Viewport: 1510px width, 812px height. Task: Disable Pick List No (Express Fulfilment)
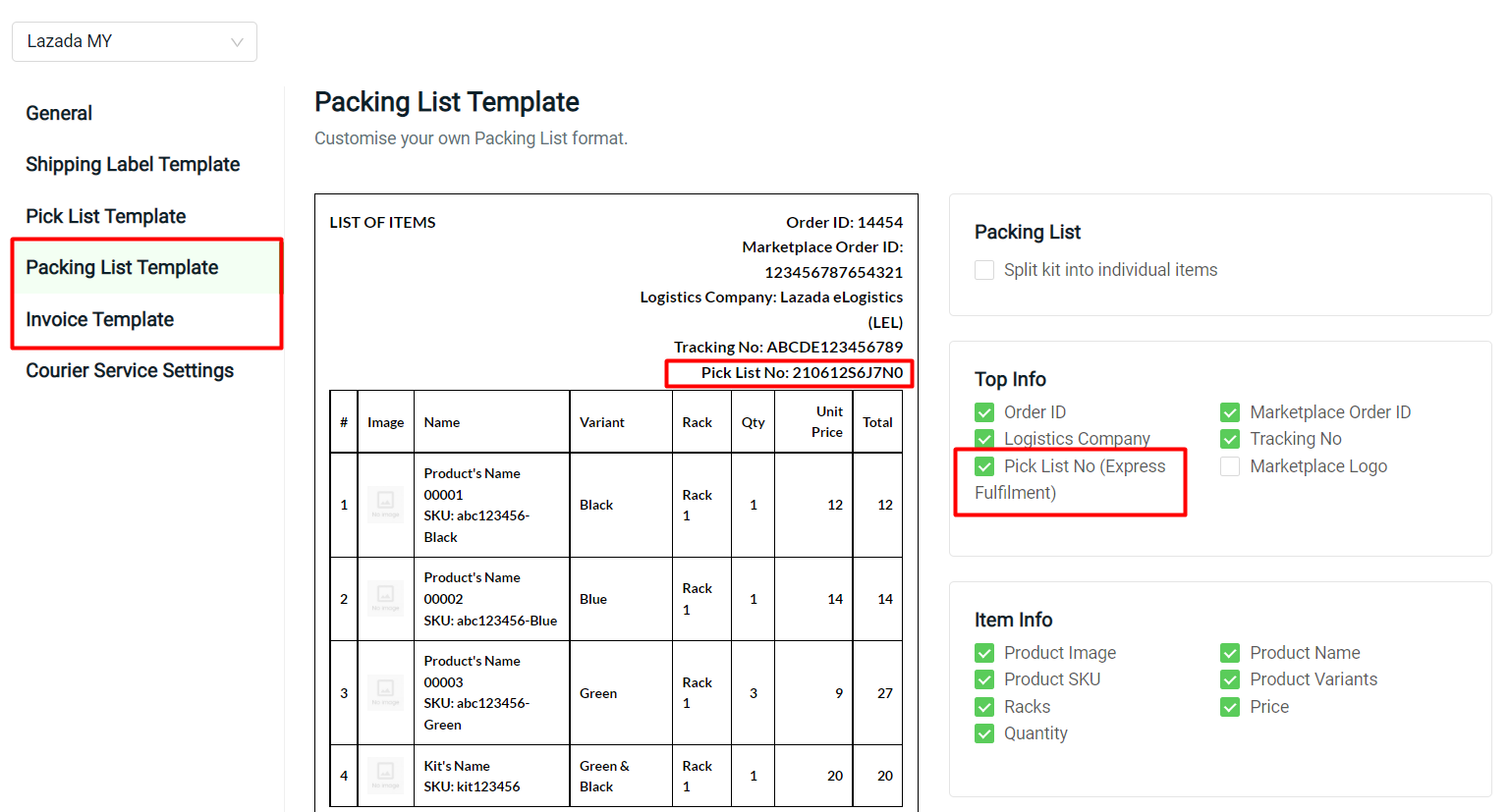click(x=983, y=466)
